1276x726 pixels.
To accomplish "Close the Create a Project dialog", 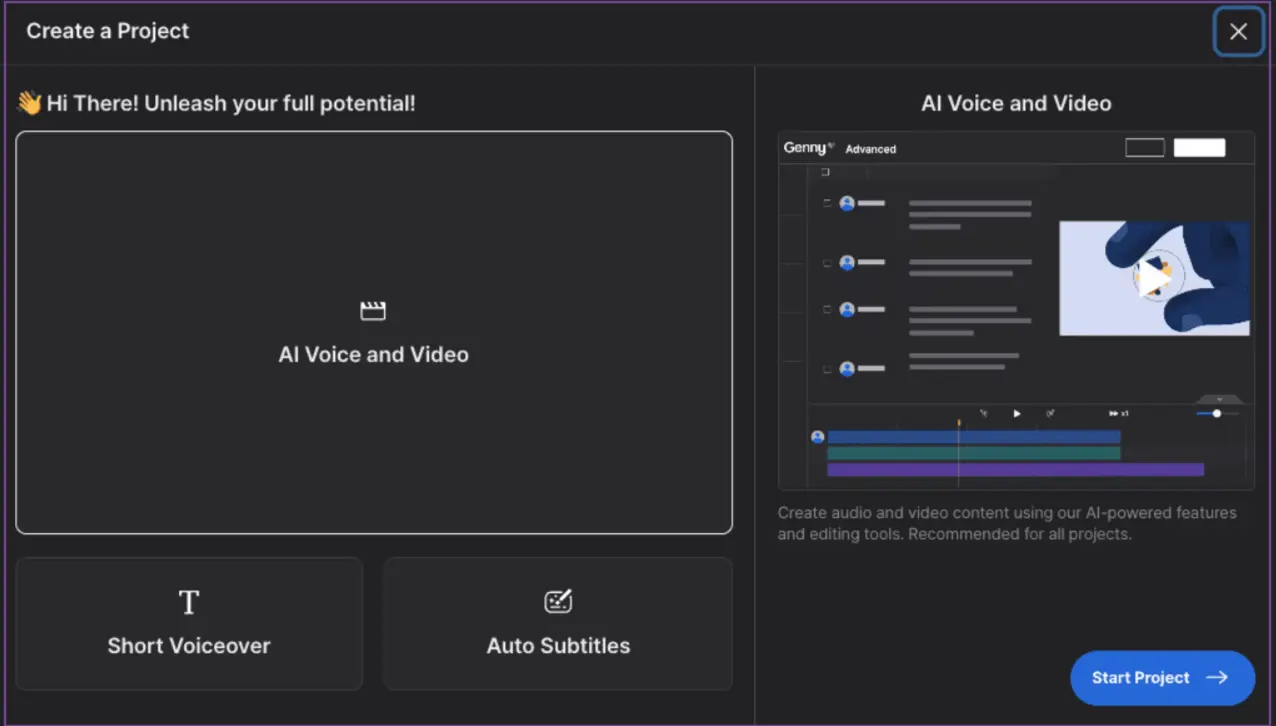I will pyautogui.click(x=1238, y=31).
